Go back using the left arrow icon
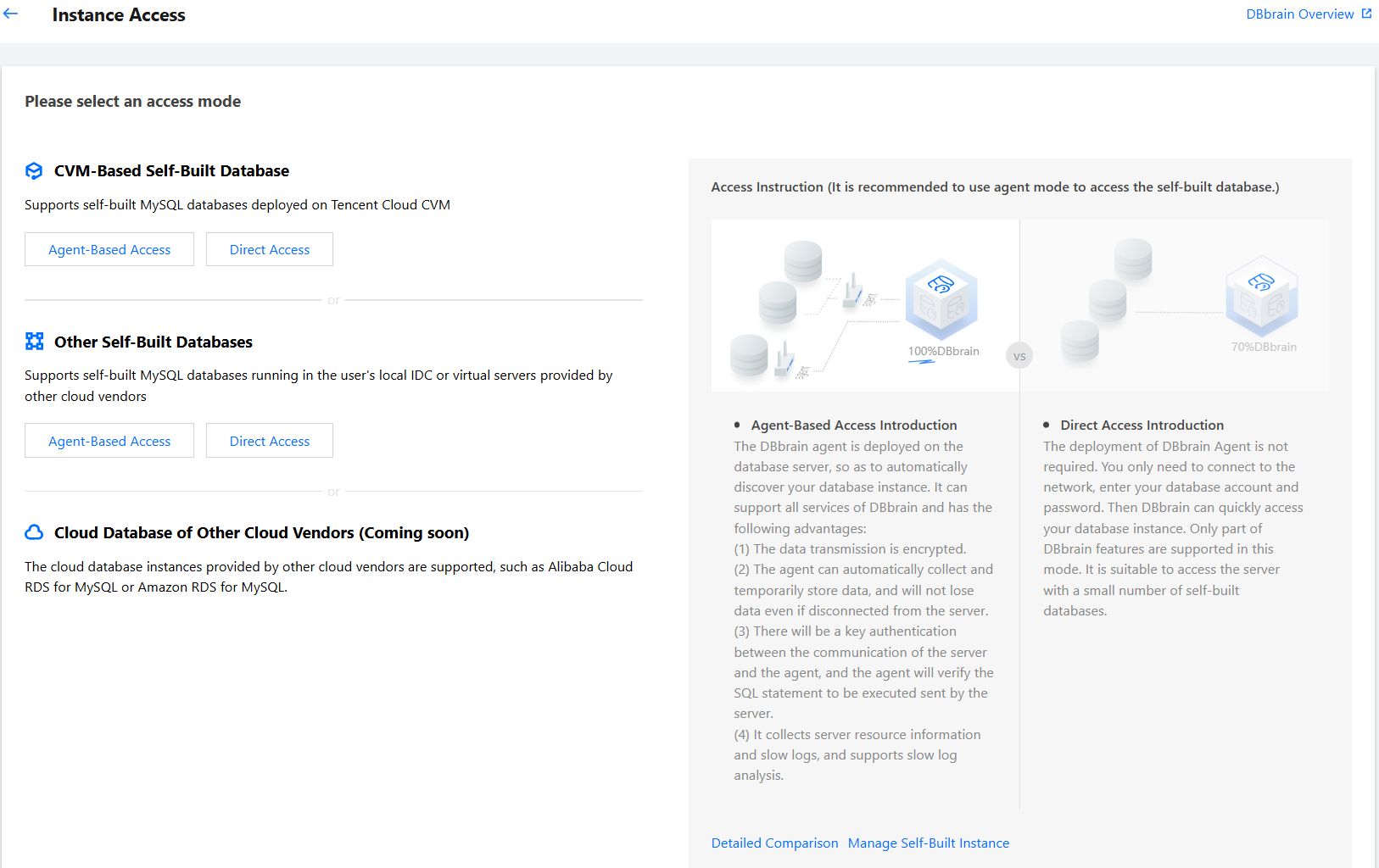Viewport: 1379px width, 868px height. point(10,14)
